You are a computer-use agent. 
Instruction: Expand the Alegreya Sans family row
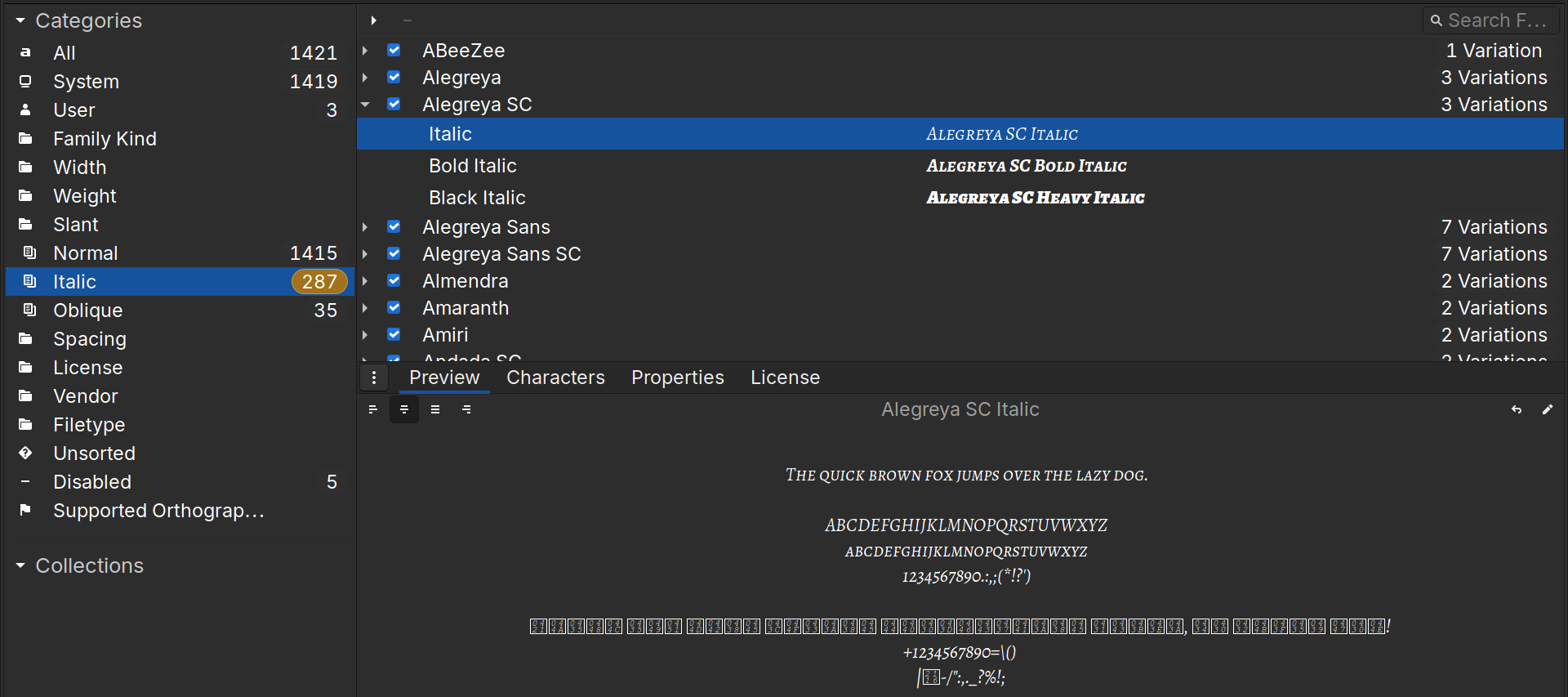365,227
